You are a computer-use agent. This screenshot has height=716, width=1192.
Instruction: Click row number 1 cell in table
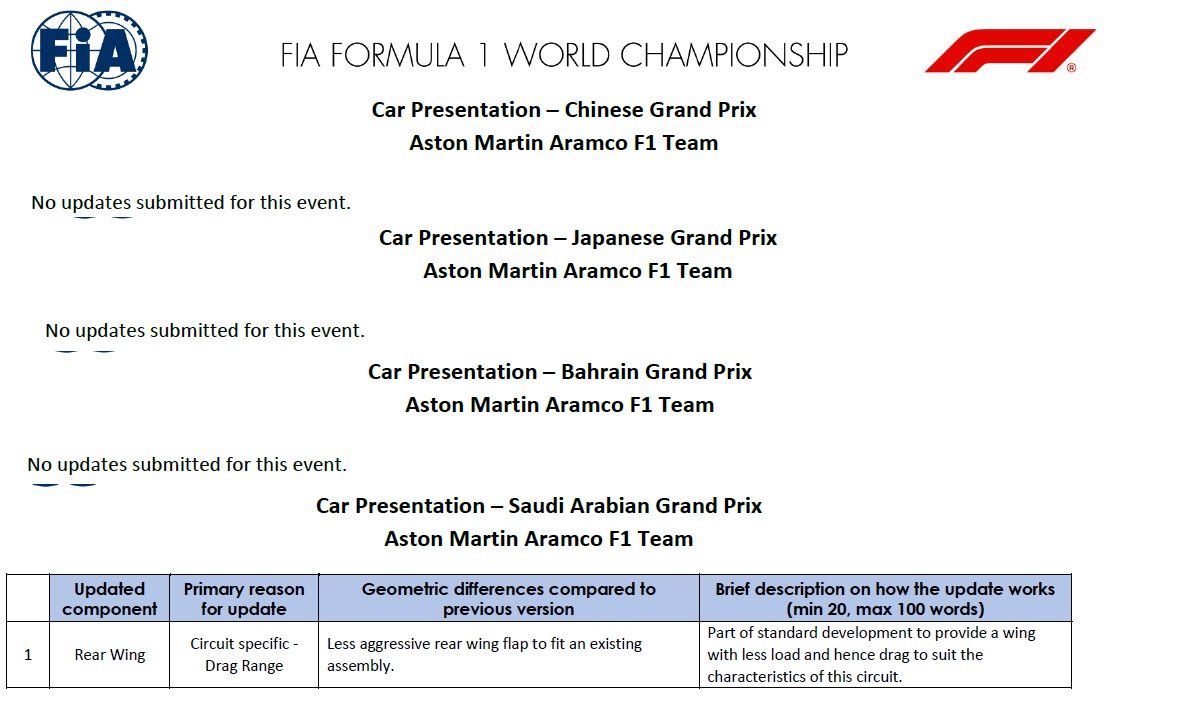click(x=28, y=655)
